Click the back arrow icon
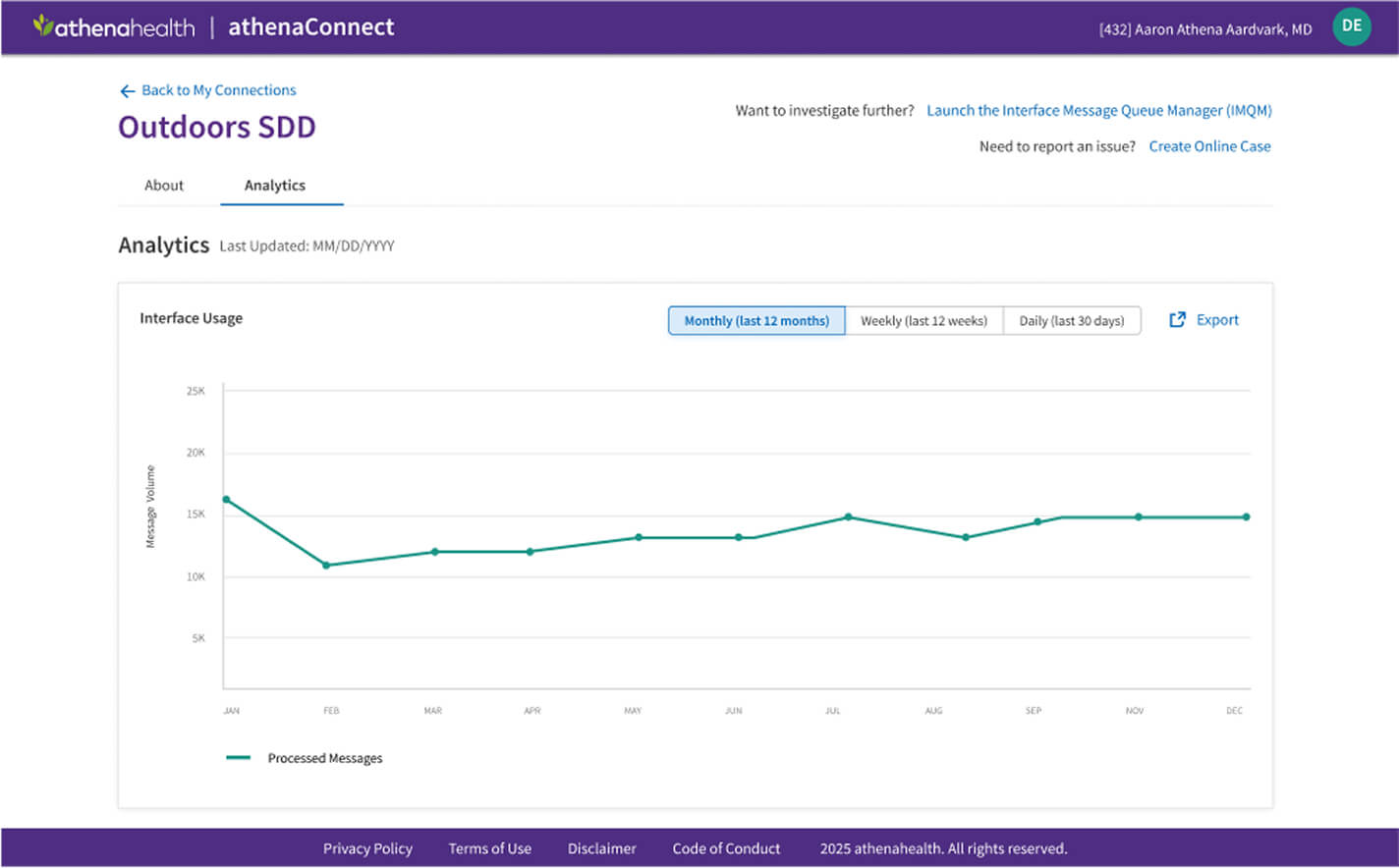The height and width of the screenshot is (868, 1399). tap(127, 91)
